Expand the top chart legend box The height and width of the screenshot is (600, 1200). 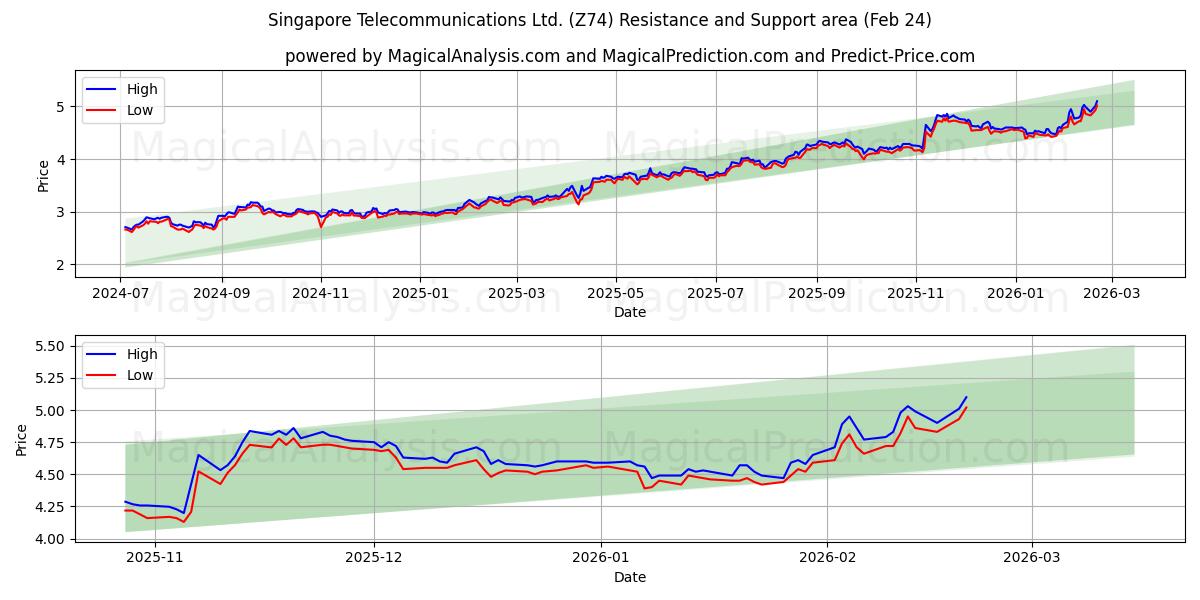[x=125, y=99]
